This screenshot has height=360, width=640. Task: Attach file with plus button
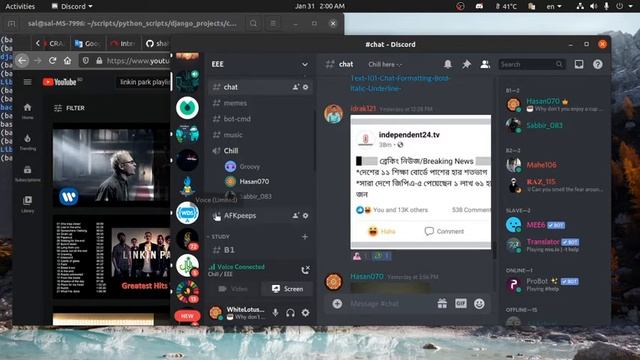click(x=337, y=304)
